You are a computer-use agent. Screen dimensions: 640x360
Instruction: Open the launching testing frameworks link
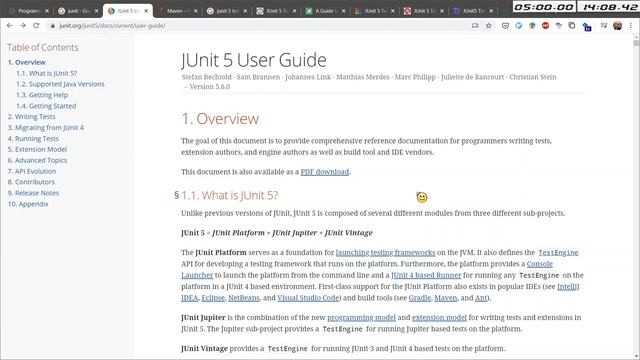(385, 253)
